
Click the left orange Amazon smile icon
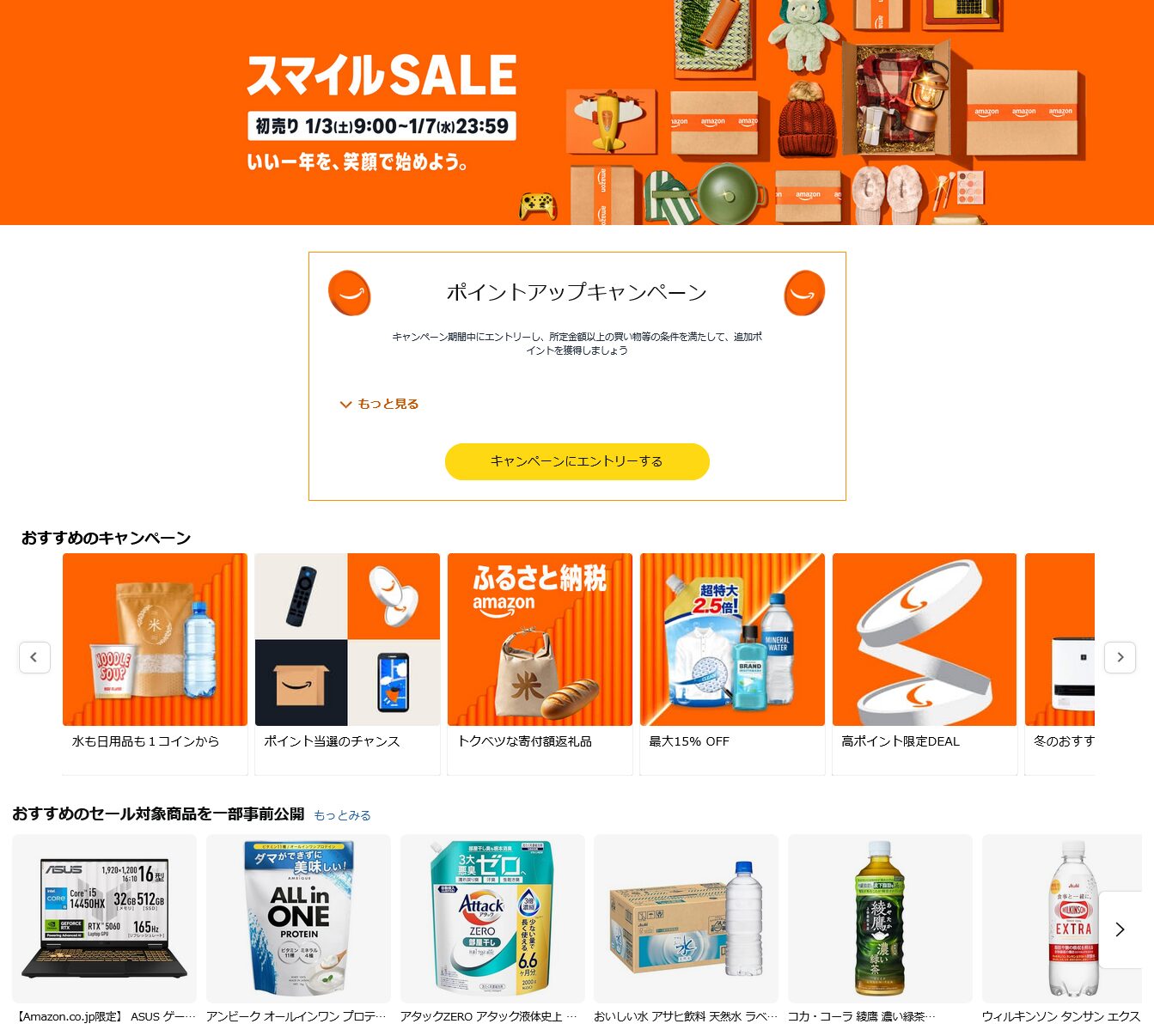pyautogui.click(x=350, y=293)
